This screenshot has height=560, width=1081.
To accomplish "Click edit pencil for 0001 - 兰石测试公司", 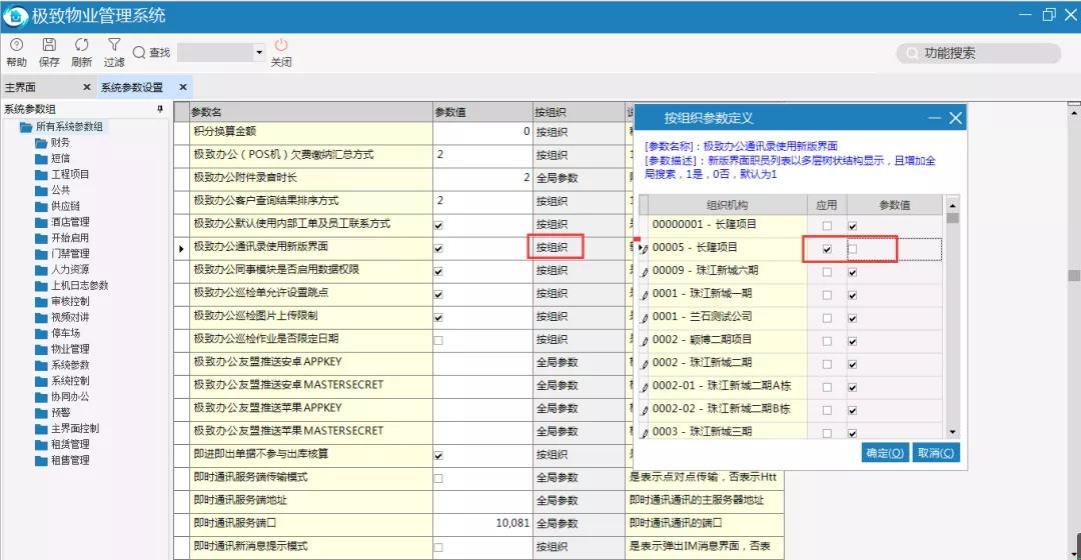I will 645,318.
